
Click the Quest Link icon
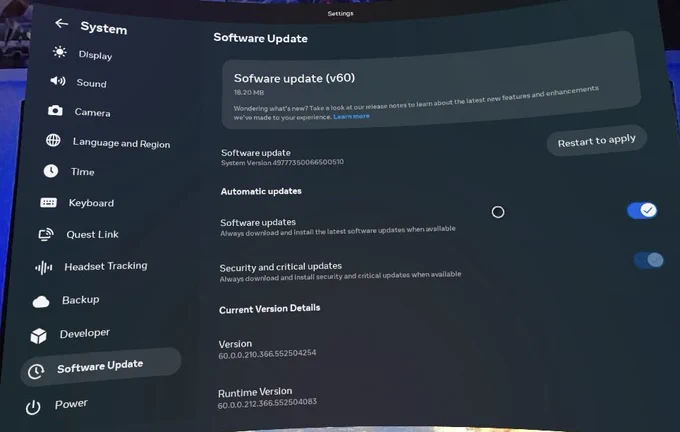(x=46, y=234)
